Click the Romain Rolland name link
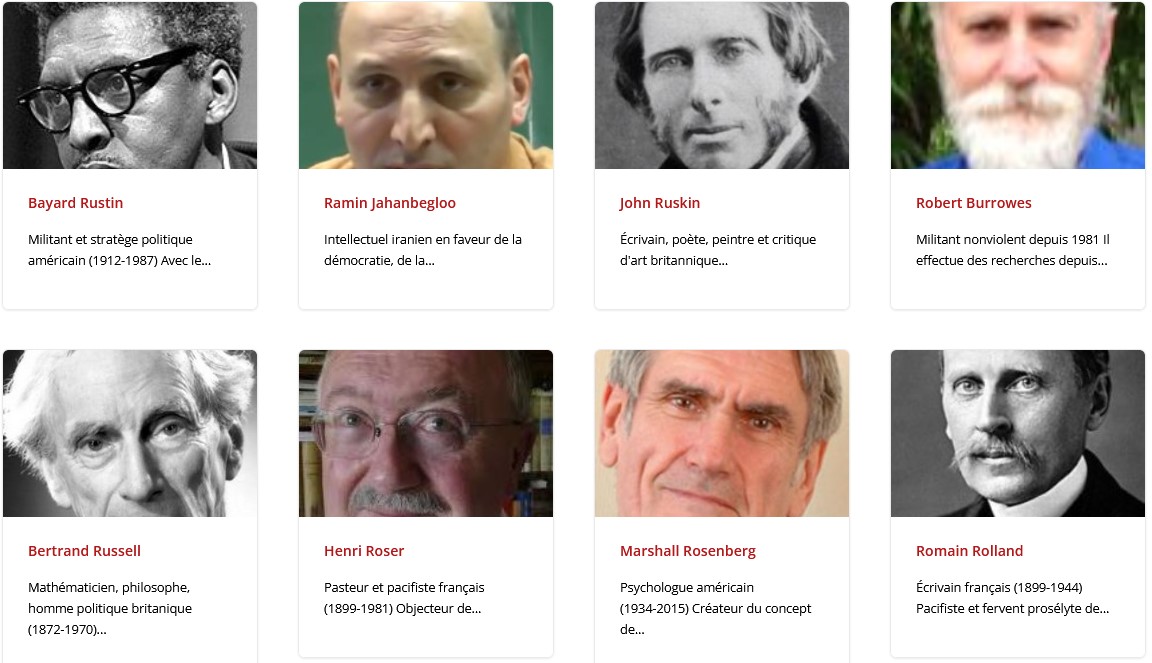The image size is (1152, 663). coord(969,551)
